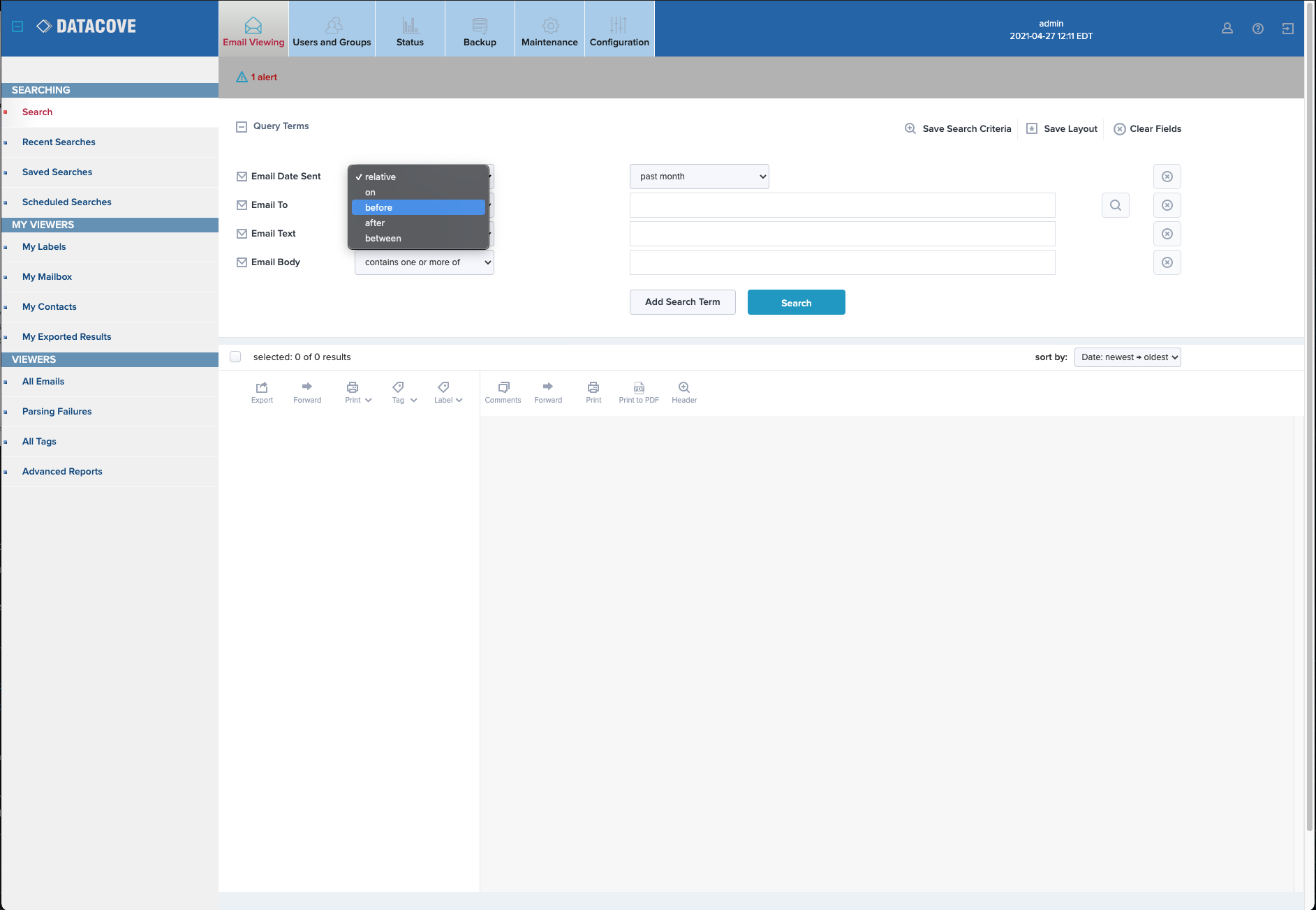
Task: Collapse the Query Terms section
Action: (242, 127)
